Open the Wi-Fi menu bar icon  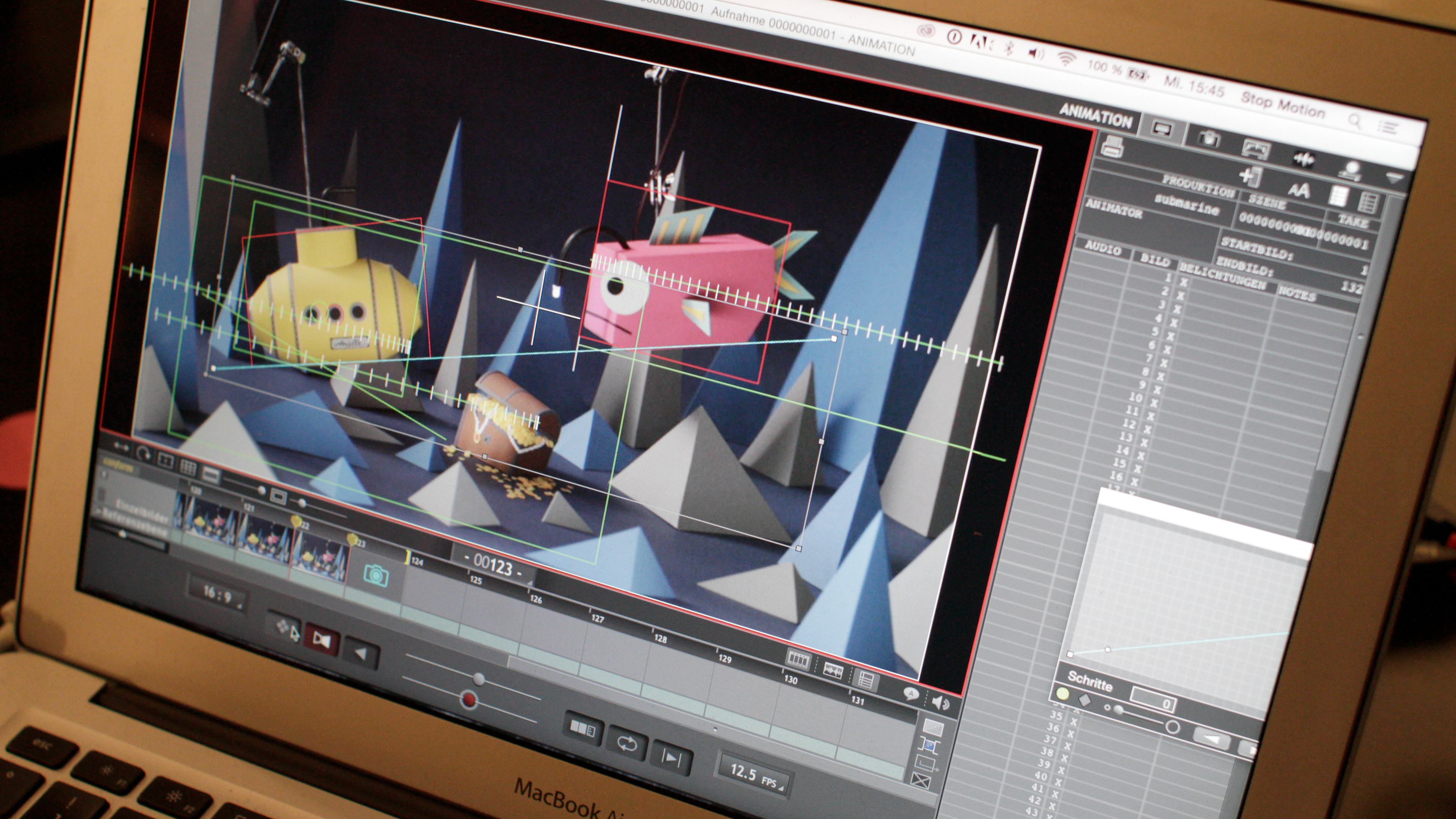(1066, 59)
